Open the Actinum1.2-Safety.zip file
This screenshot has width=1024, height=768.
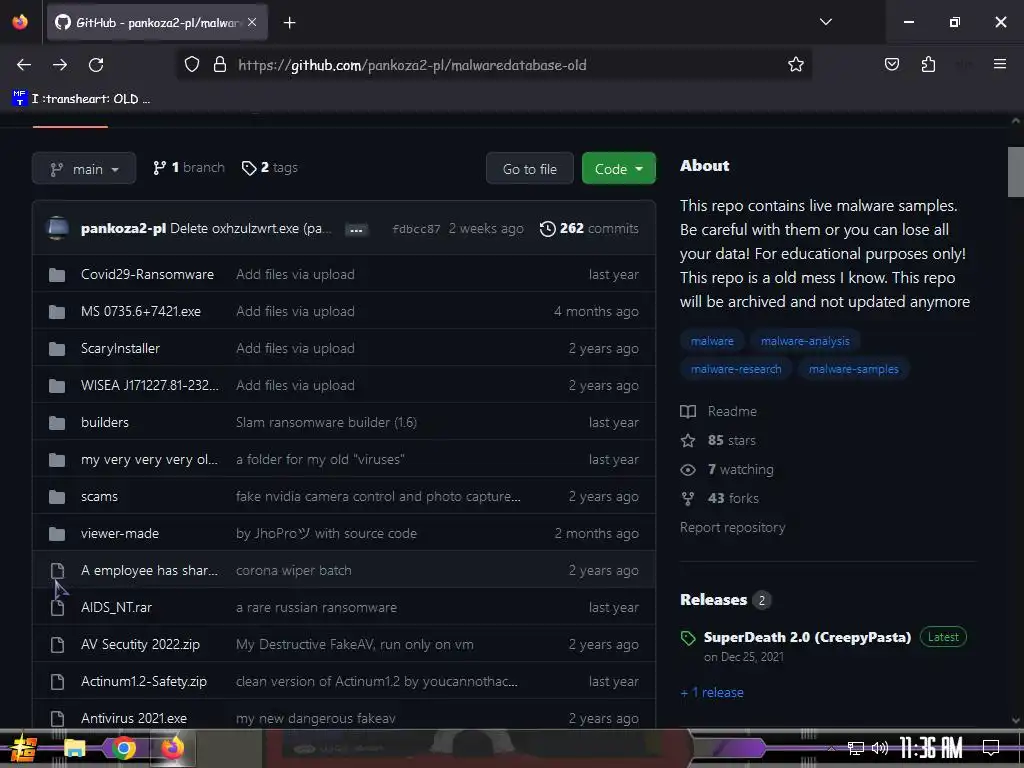pyautogui.click(x=144, y=682)
